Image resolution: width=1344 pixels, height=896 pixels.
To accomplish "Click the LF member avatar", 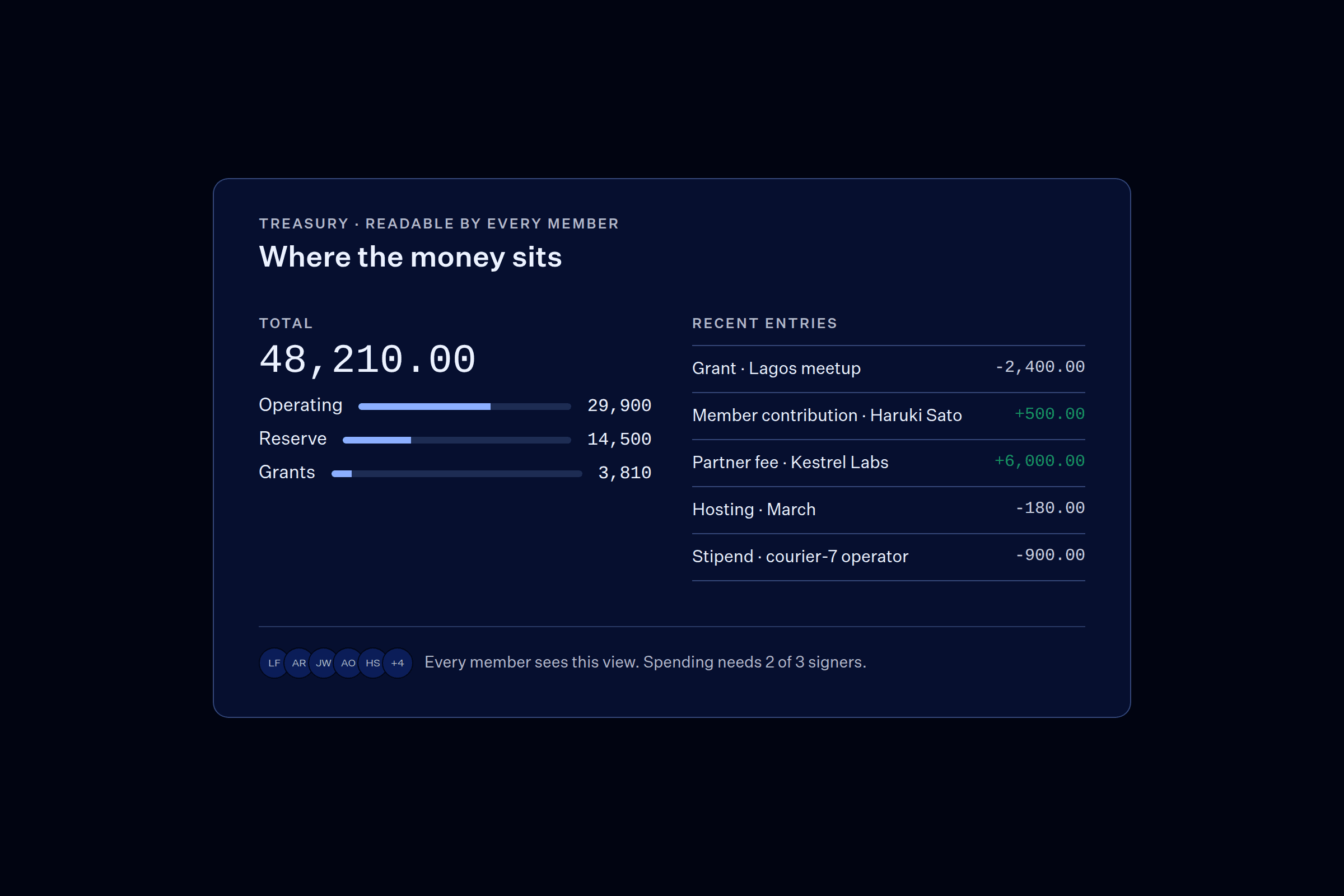I will (x=274, y=663).
